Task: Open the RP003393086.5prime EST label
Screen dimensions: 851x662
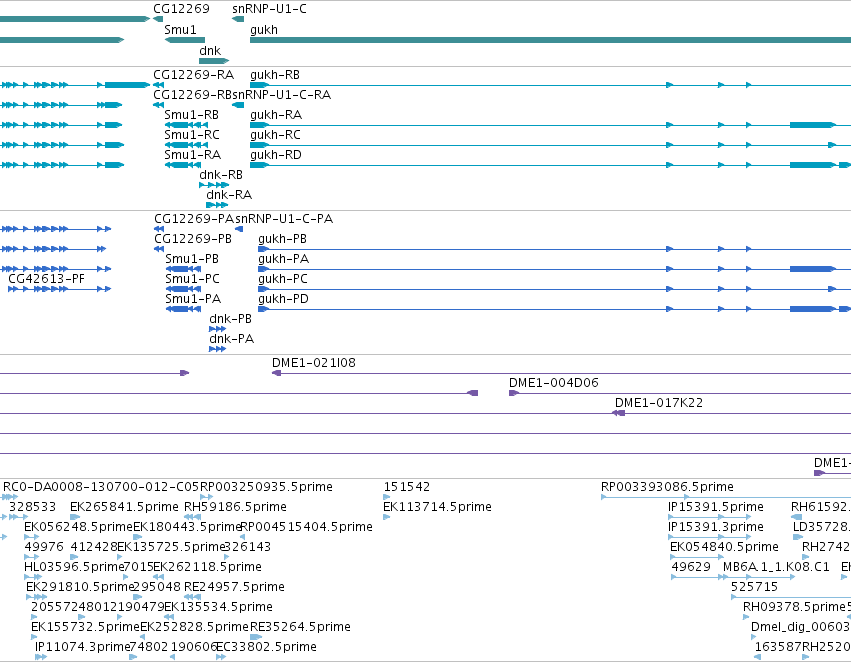Action: point(667,487)
